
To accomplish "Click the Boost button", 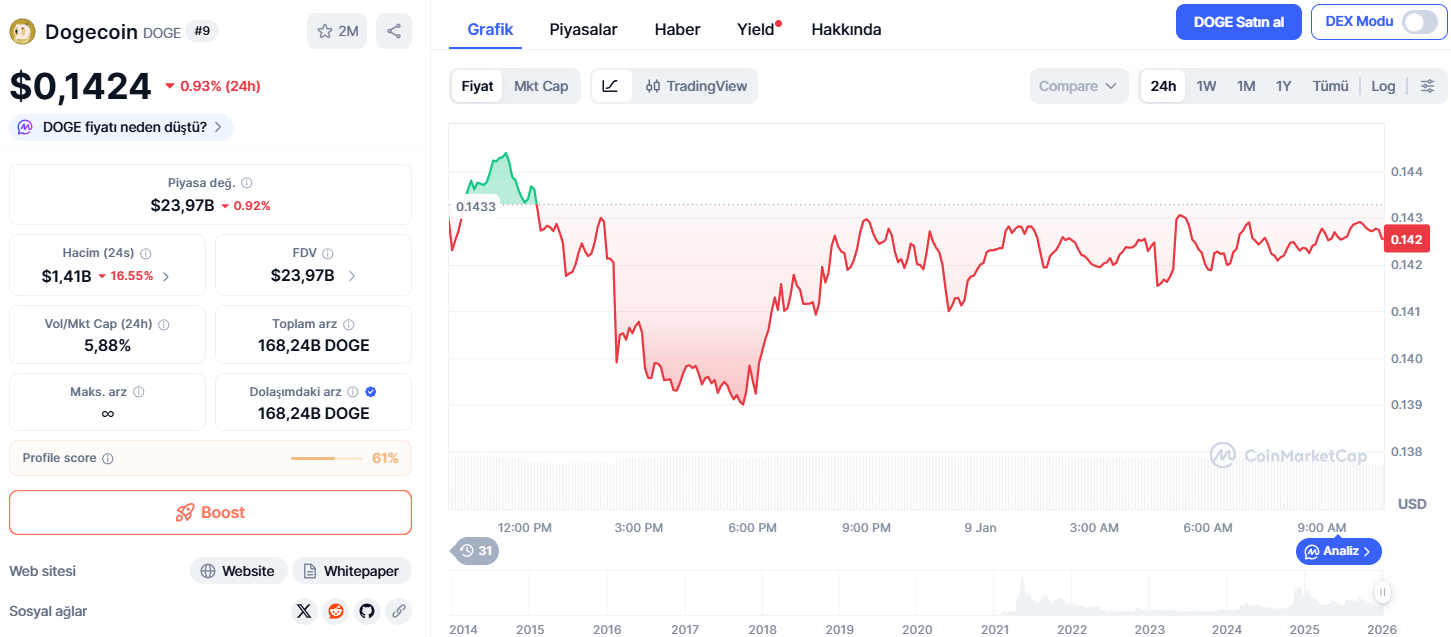I will (211, 512).
